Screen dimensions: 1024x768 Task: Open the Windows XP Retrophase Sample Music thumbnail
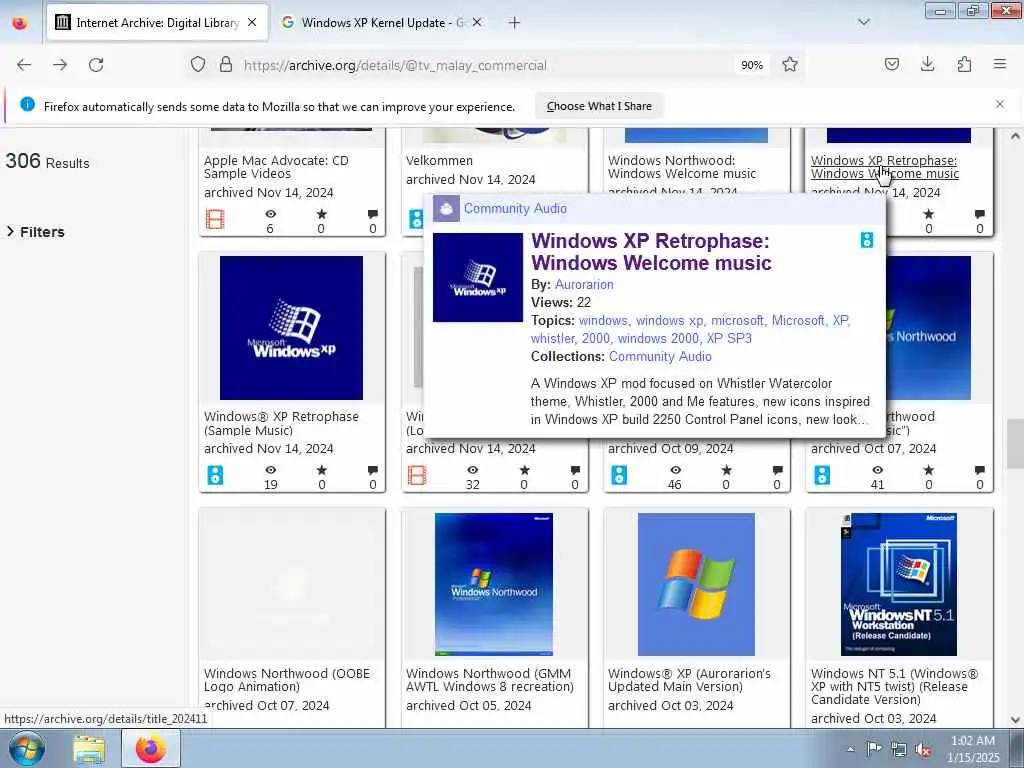(x=291, y=327)
